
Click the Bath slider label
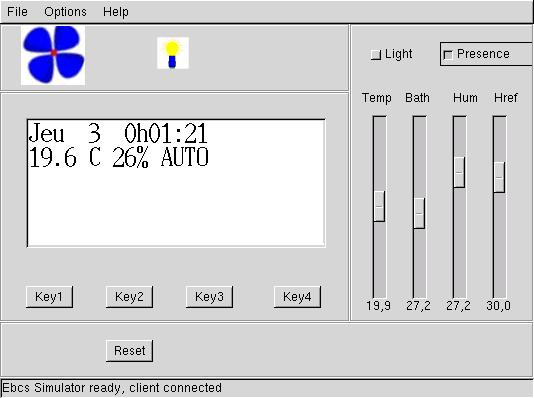click(417, 98)
